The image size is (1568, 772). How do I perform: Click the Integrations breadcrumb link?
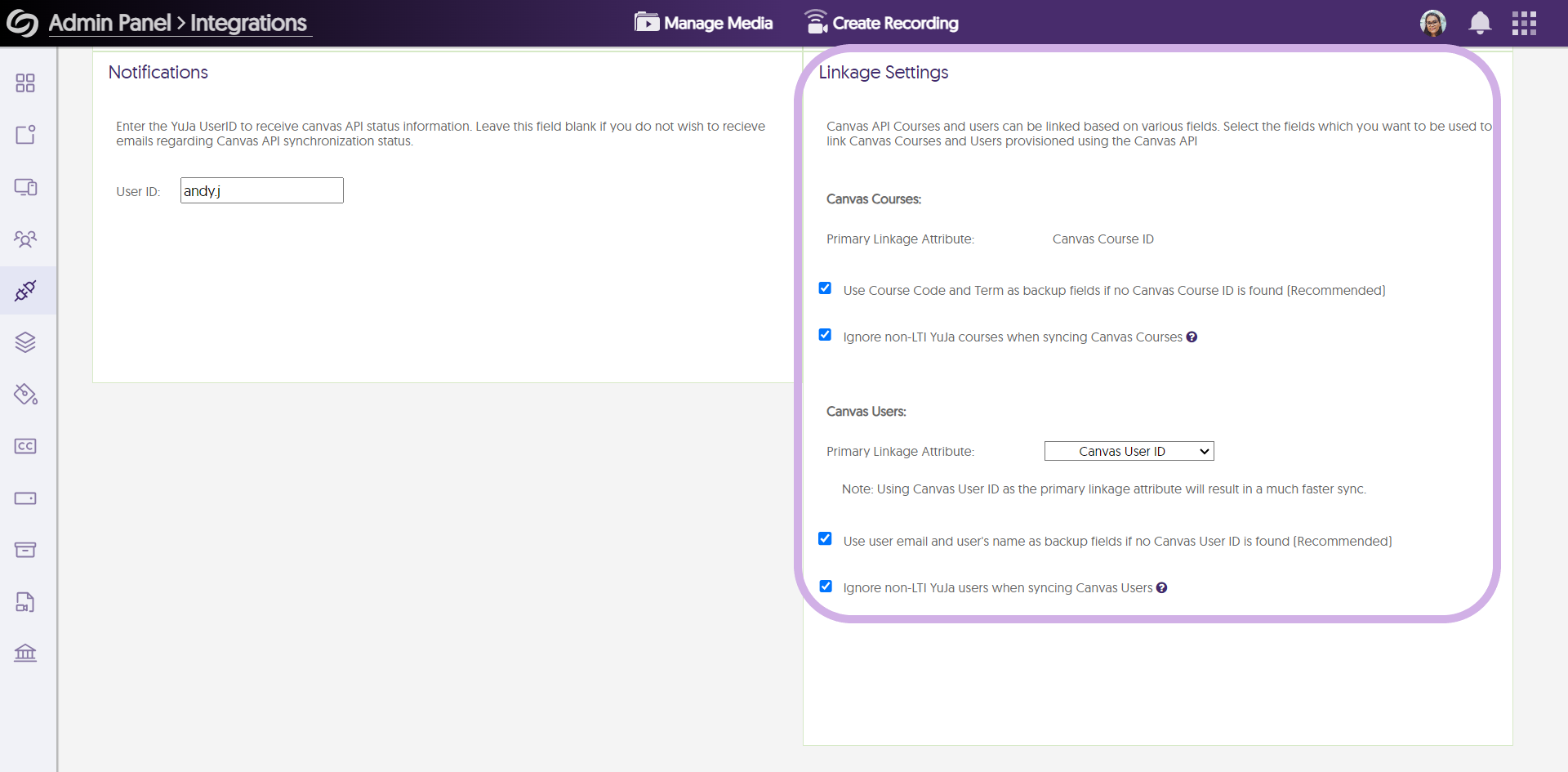pos(248,23)
